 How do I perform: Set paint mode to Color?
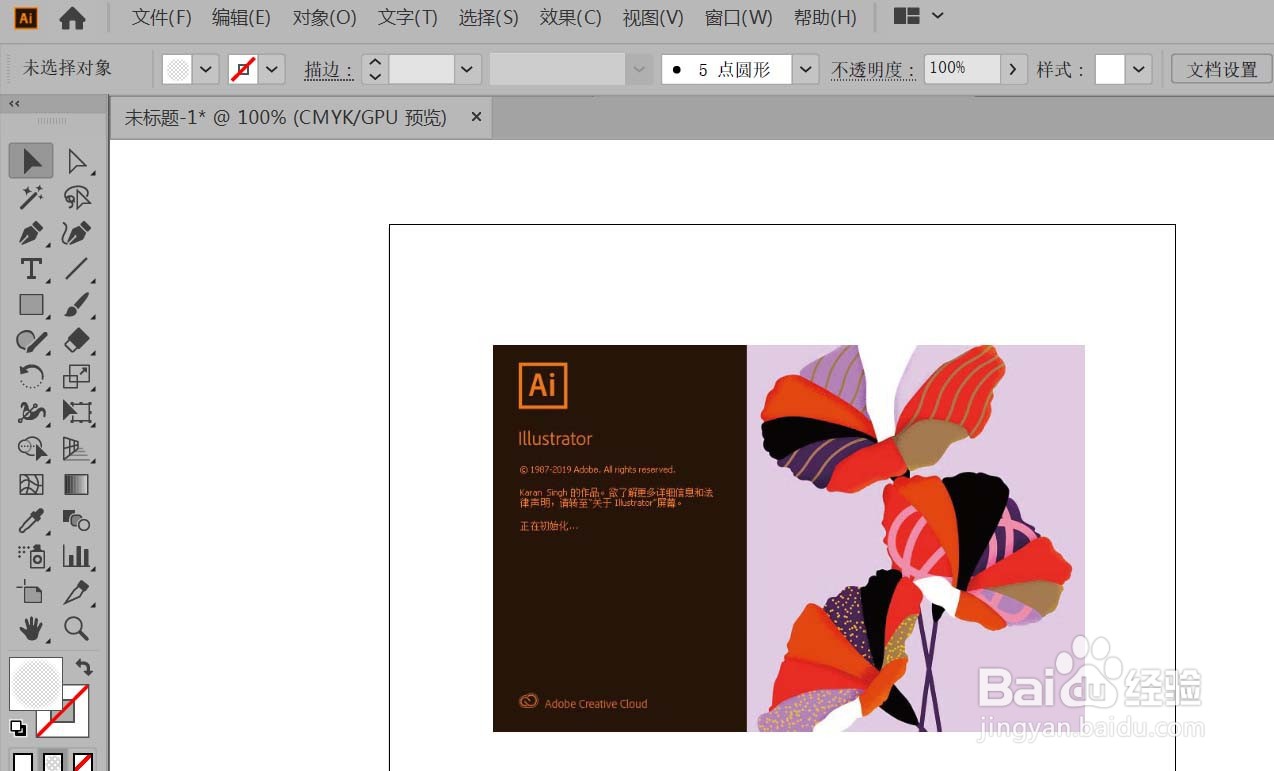tap(23, 763)
